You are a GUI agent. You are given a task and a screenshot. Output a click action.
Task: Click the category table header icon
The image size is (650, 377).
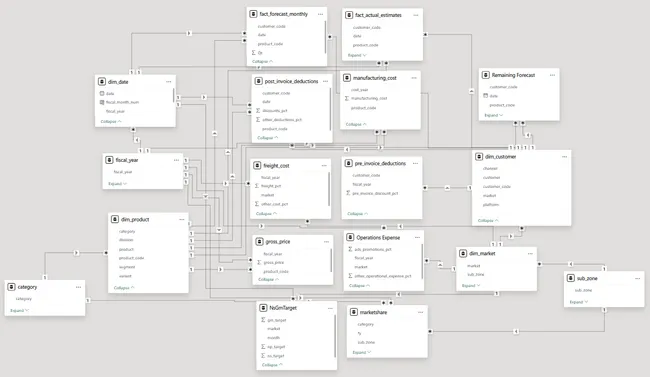coord(11,287)
